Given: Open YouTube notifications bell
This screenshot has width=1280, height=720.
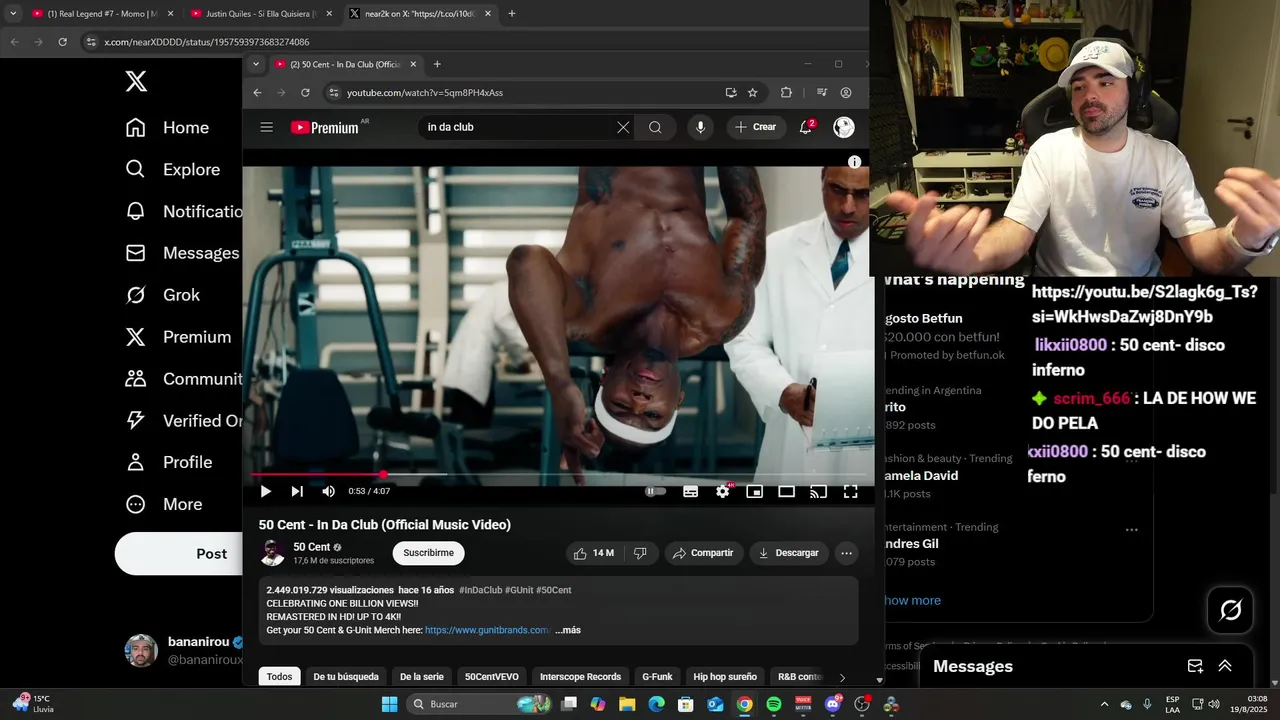Looking at the screenshot, I should coord(806,127).
